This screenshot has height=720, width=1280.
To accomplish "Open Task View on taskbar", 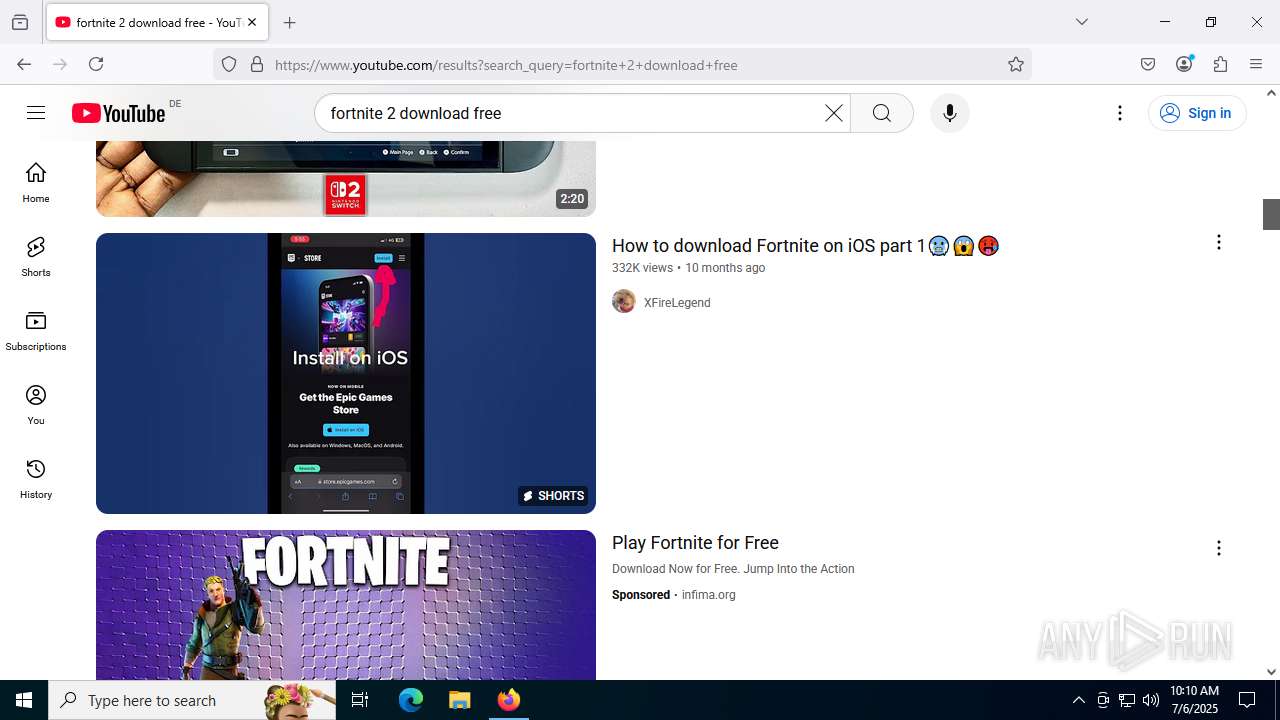I will click(360, 700).
